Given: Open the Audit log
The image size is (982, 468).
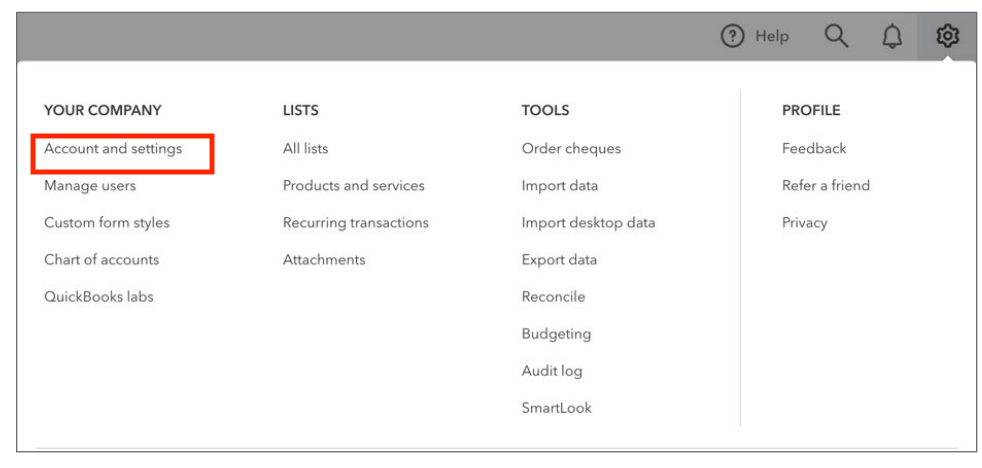Looking at the screenshot, I should [x=552, y=370].
